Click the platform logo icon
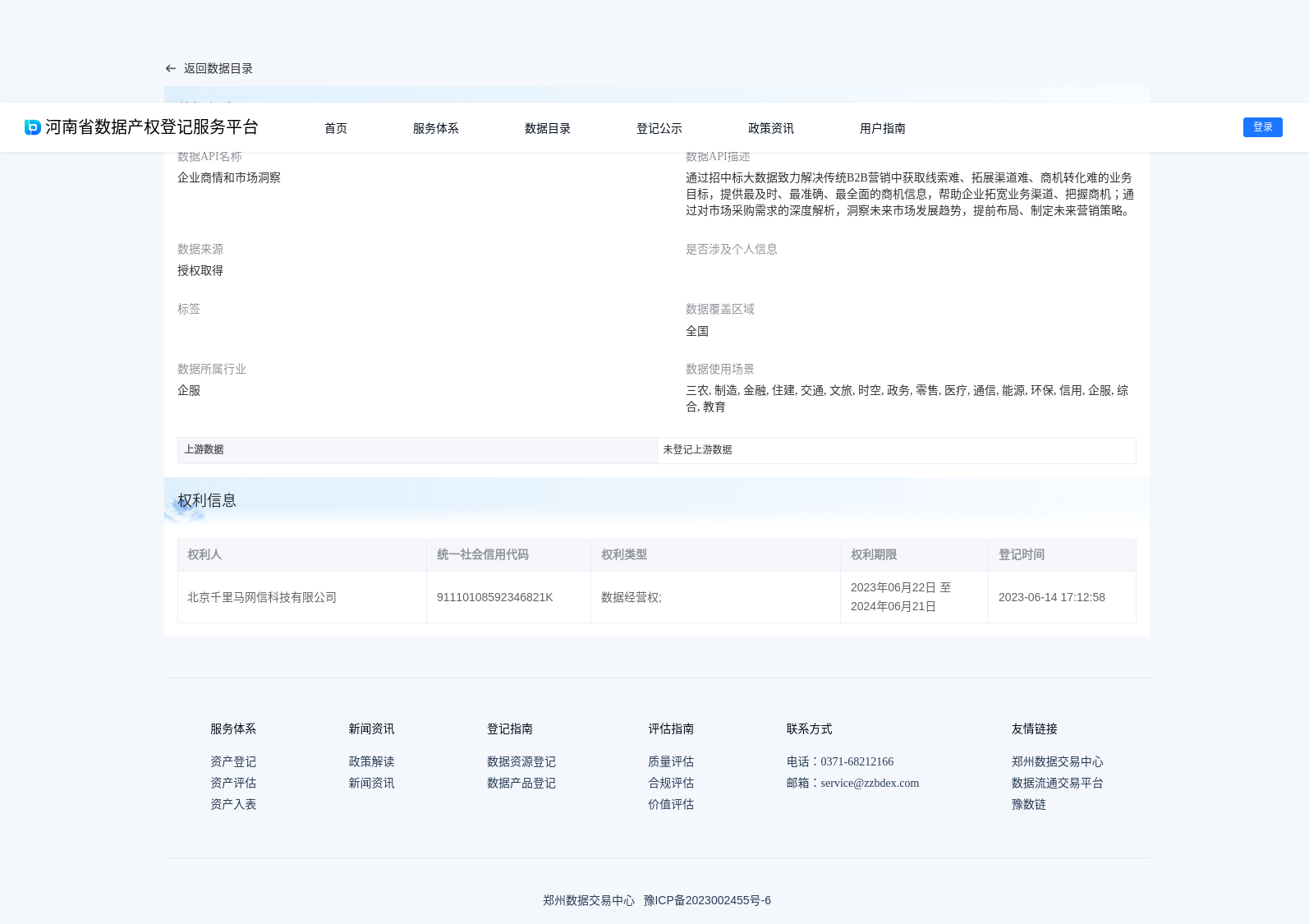Viewport: 1309px width, 924px height. tap(33, 127)
